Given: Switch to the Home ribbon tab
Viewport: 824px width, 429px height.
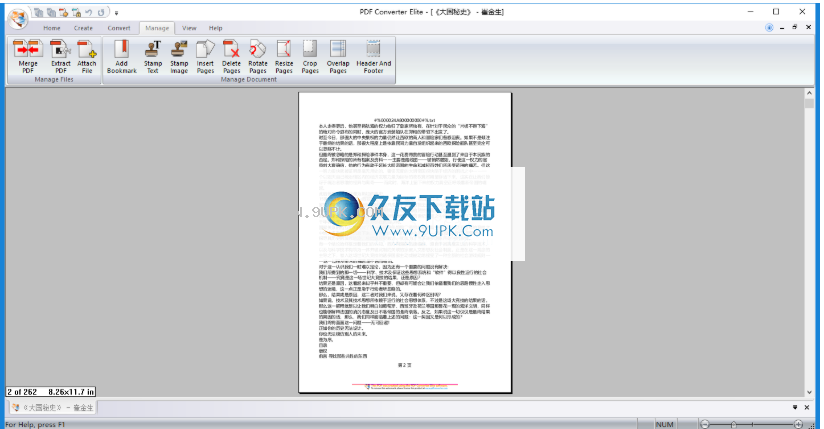Looking at the screenshot, I should 52,28.
